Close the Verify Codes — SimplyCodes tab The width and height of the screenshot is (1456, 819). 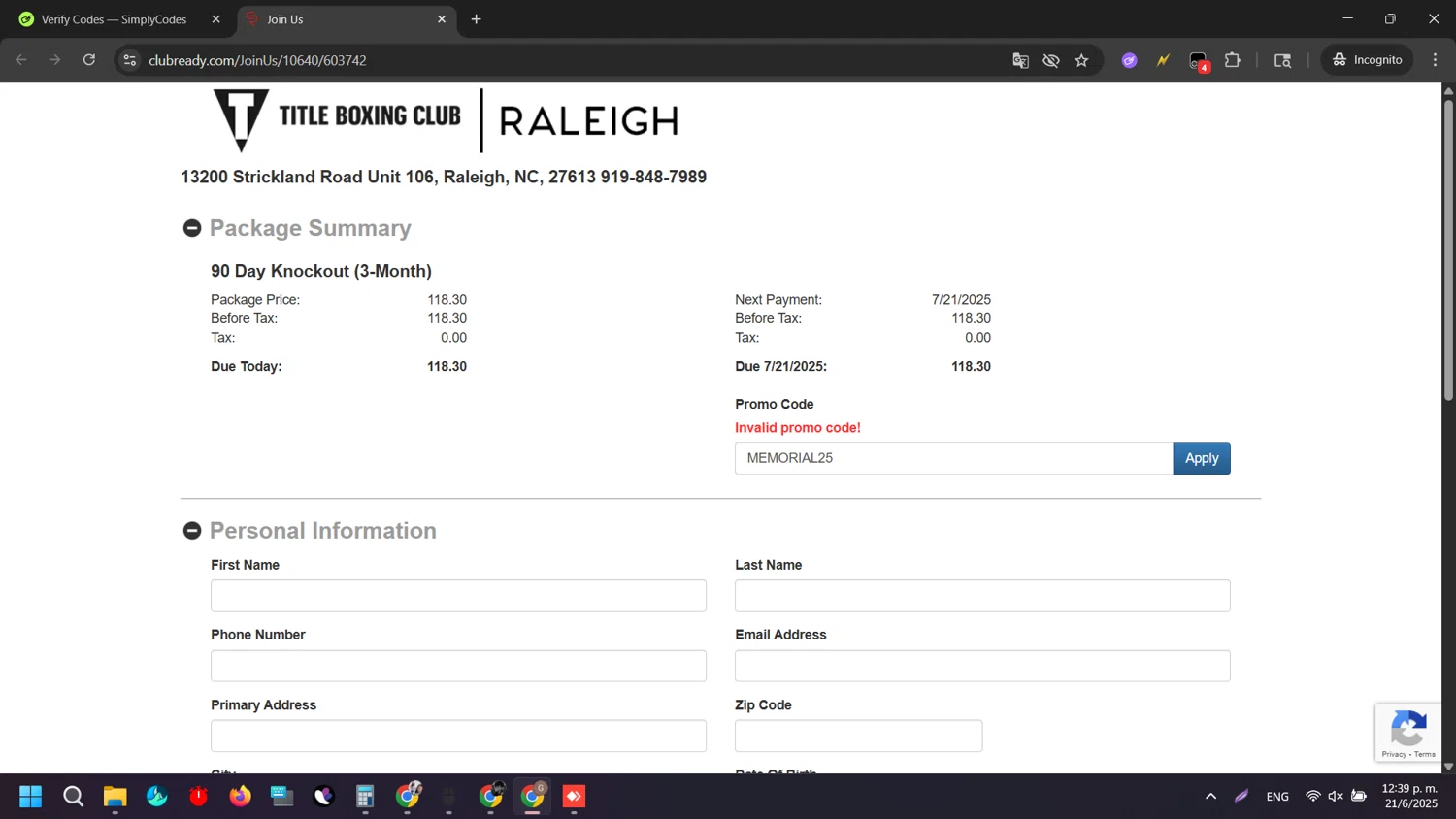215,19
